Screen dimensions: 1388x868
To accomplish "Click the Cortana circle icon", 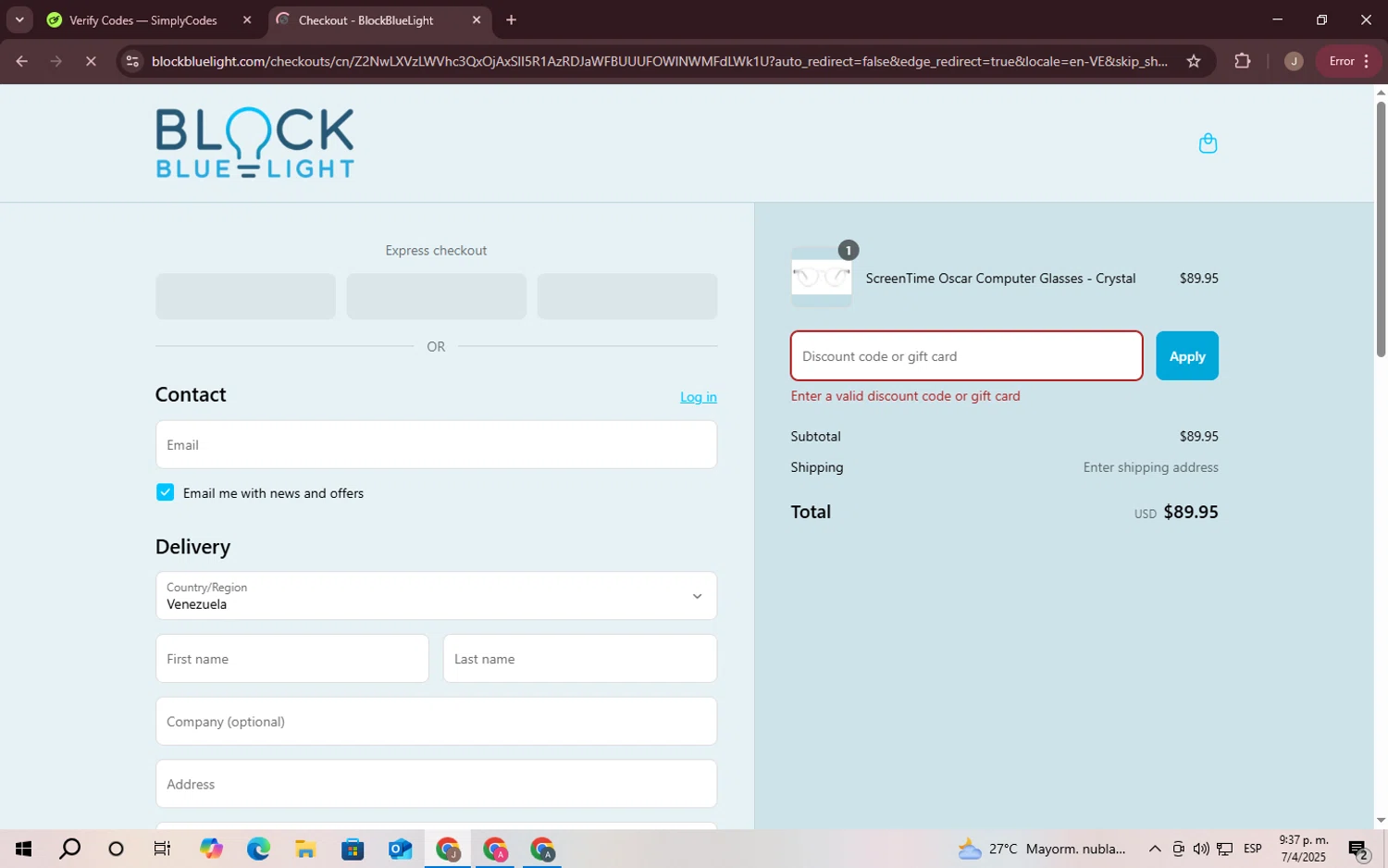I will click(x=116, y=849).
